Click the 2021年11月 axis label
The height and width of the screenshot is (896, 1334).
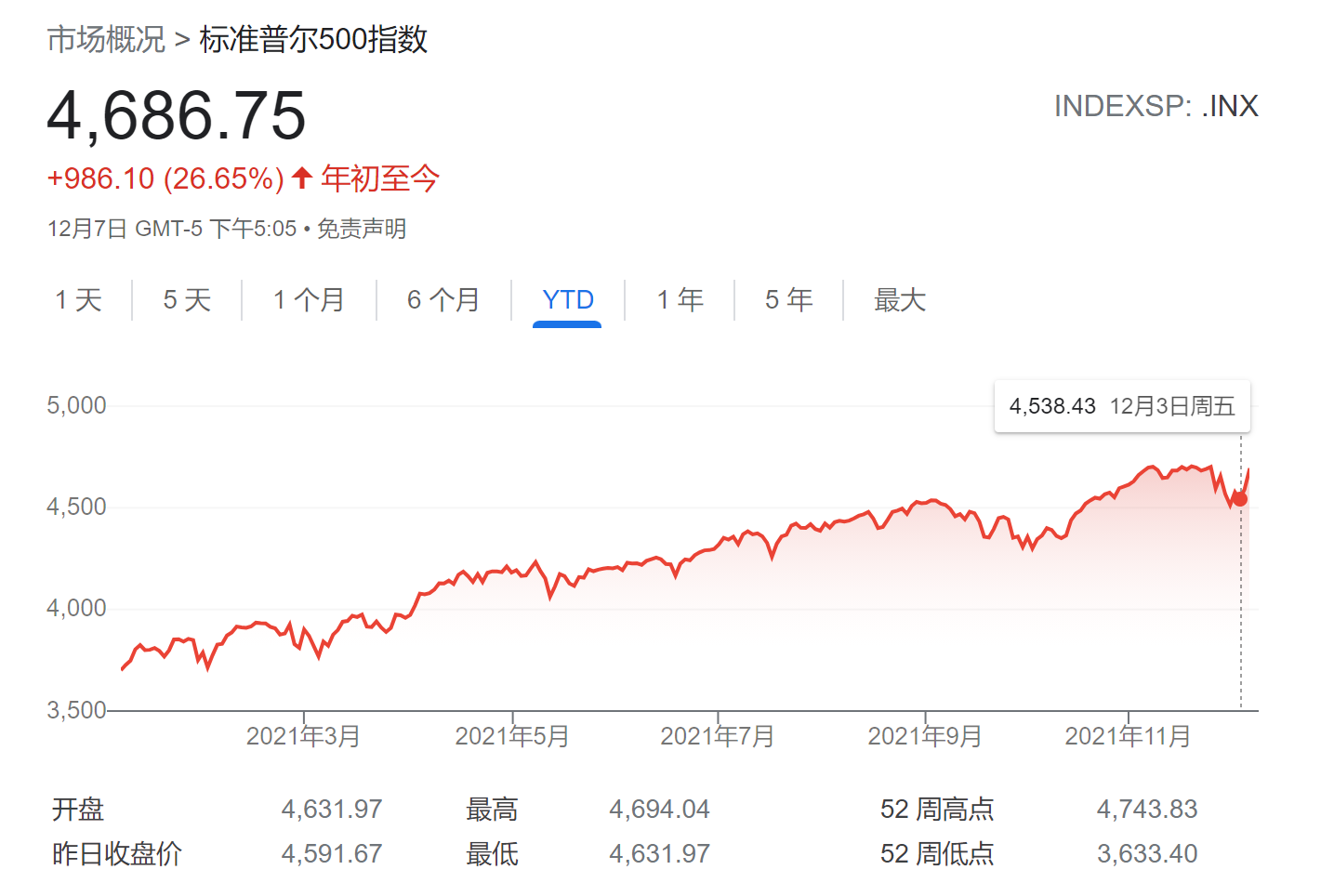[x=1128, y=736]
